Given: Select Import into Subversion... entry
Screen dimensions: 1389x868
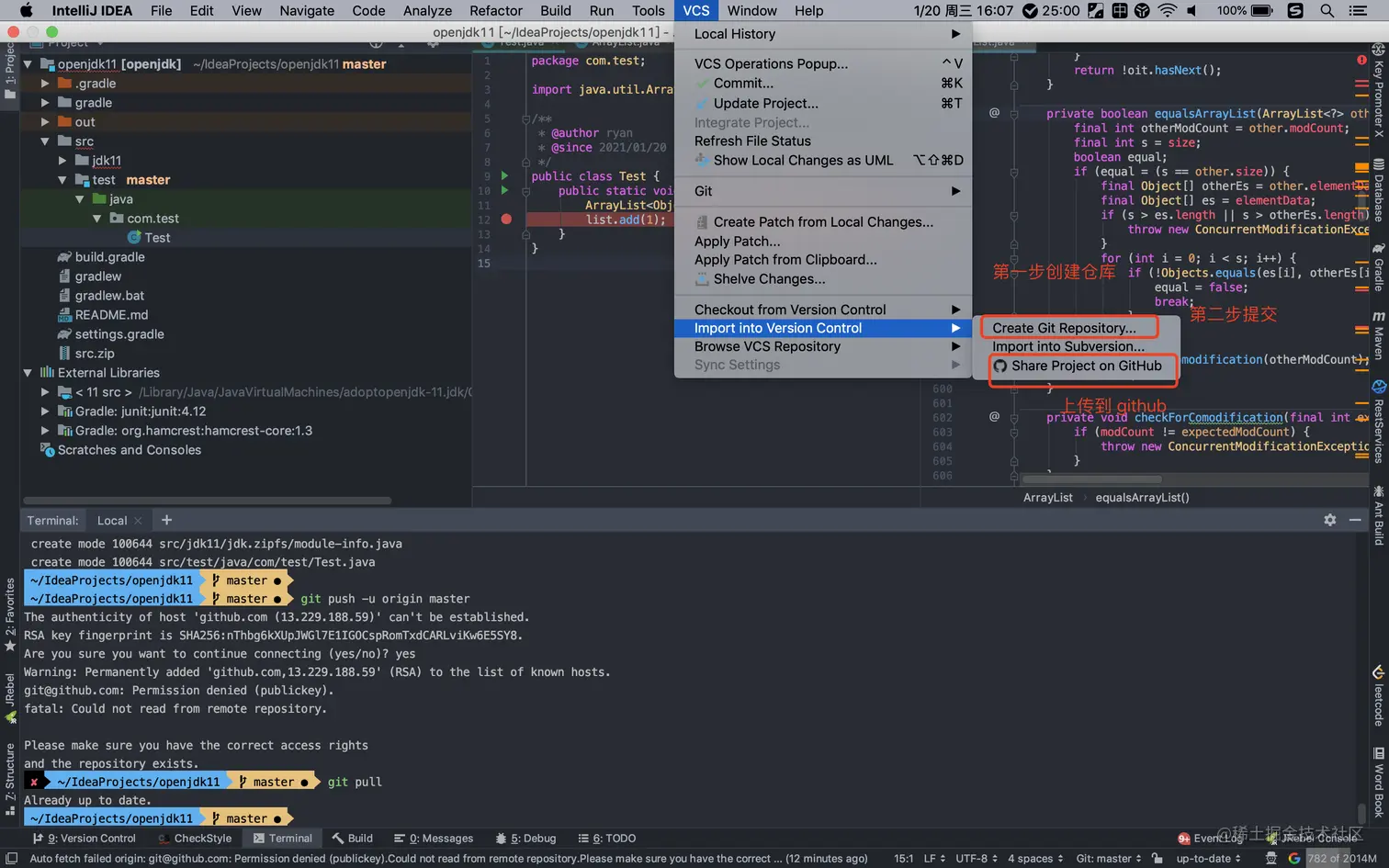Looking at the screenshot, I should (1068, 346).
